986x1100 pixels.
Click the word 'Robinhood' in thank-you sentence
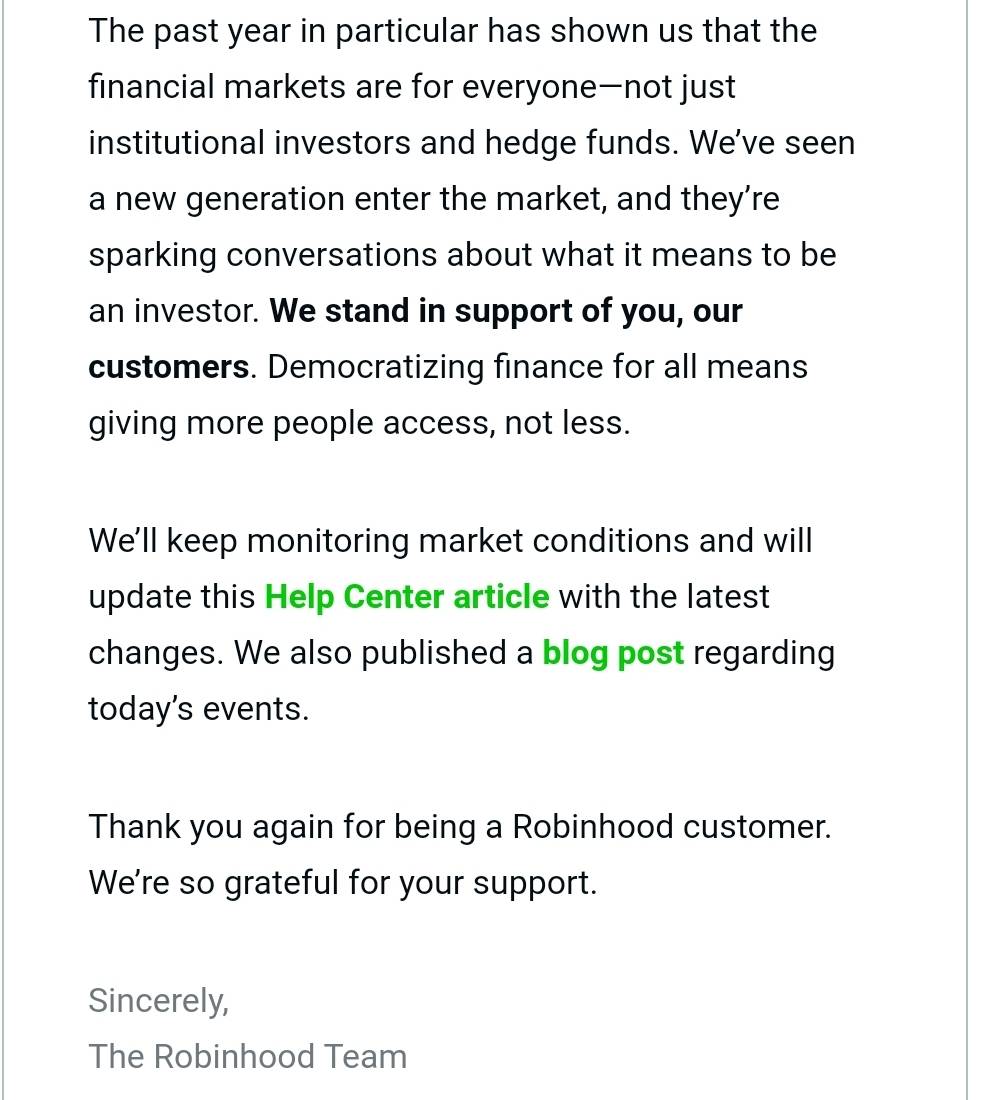click(593, 826)
